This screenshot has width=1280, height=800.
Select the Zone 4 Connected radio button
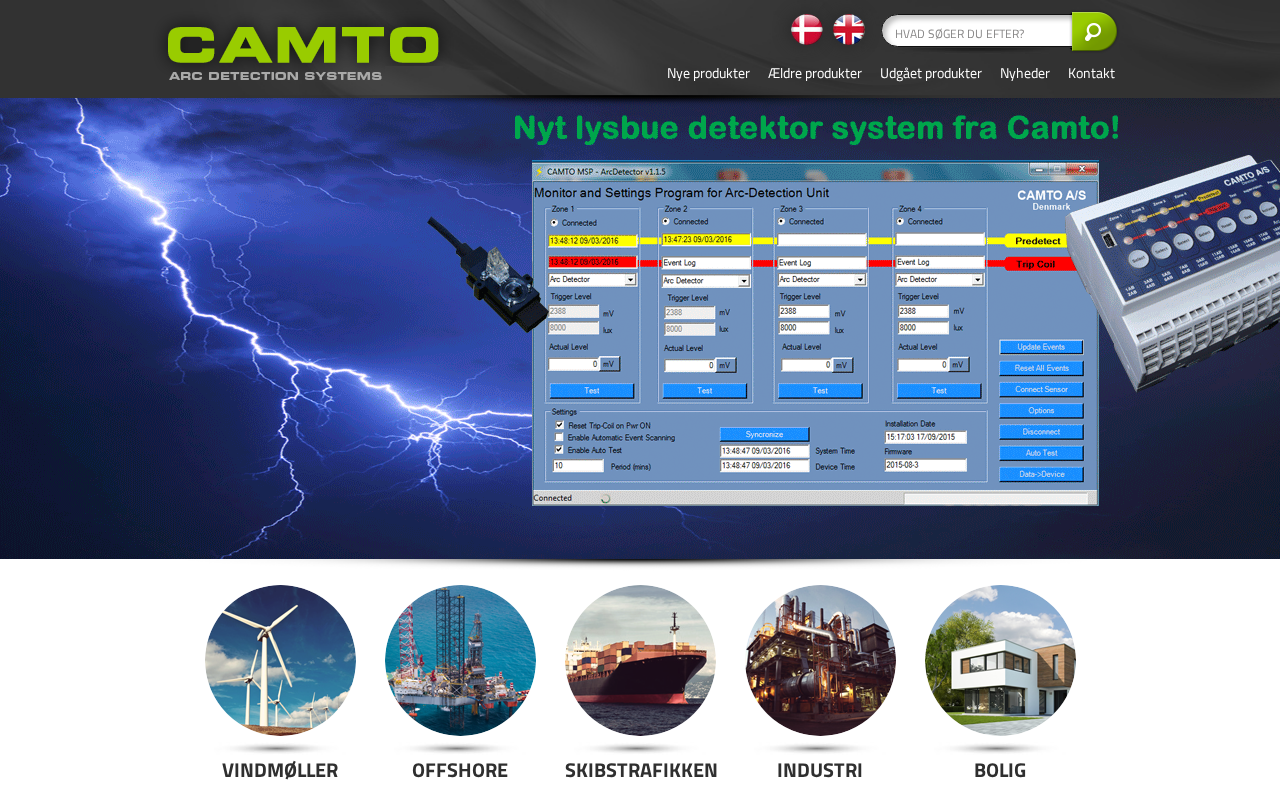click(x=900, y=222)
